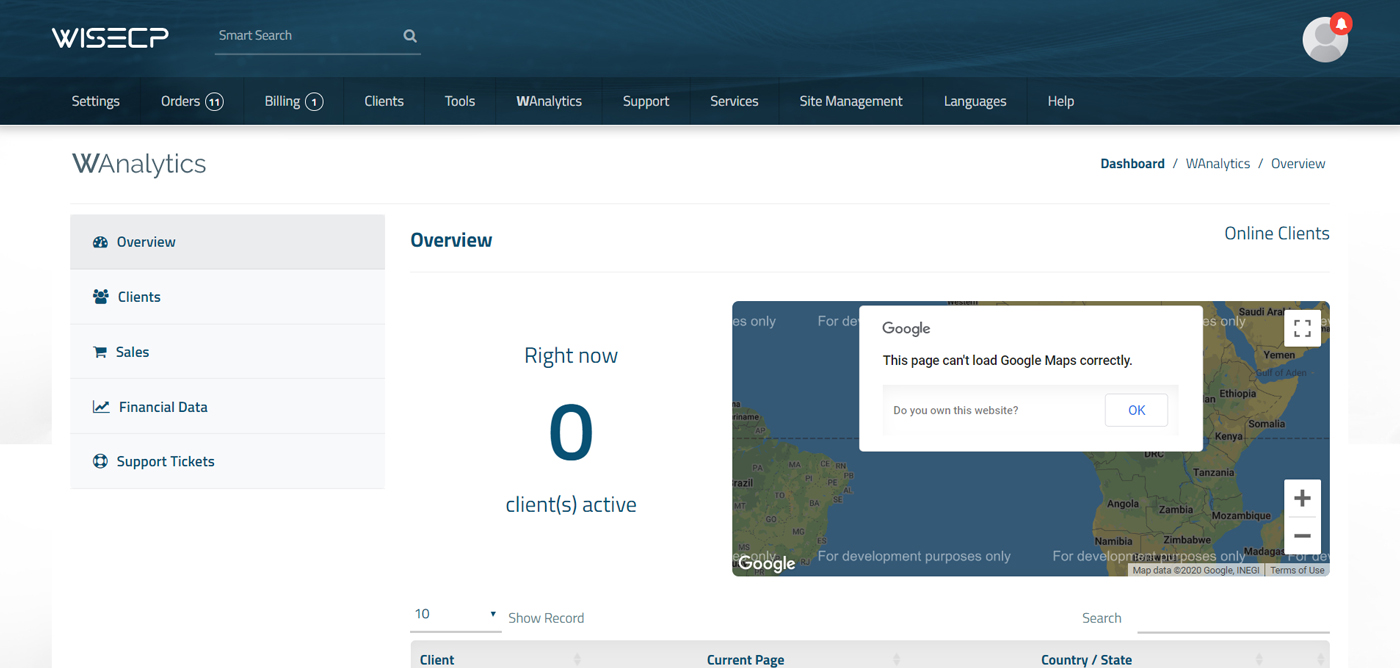Sort by the Current Page column
The height and width of the screenshot is (668, 1400).
click(745, 660)
